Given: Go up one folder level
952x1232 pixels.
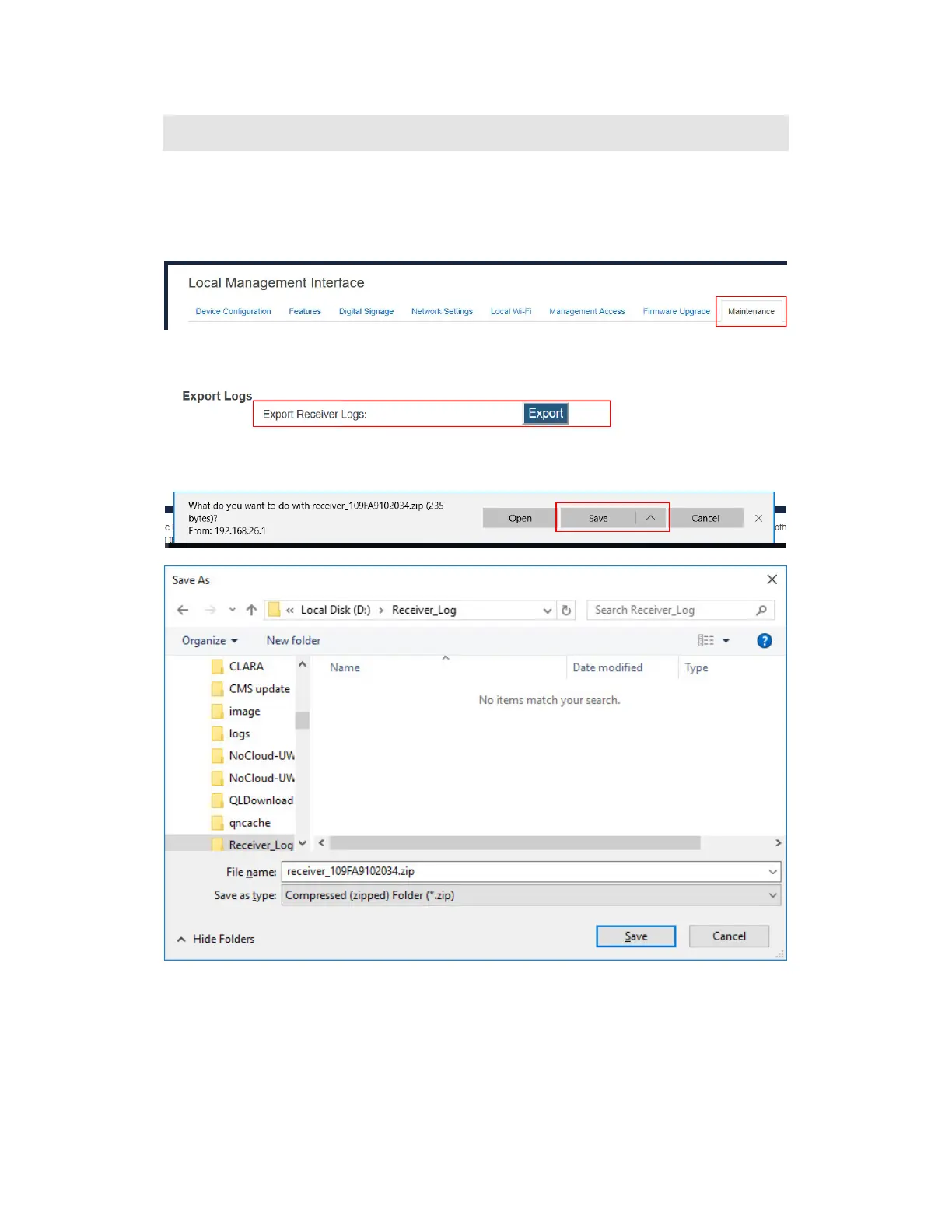Looking at the screenshot, I should 251,611.
